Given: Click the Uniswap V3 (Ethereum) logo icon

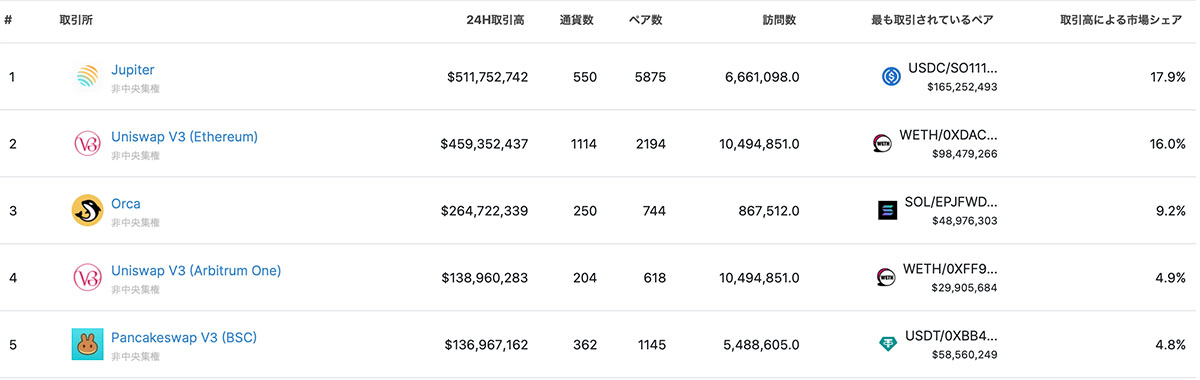Looking at the screenshot, I should click(x=88, y=144).
